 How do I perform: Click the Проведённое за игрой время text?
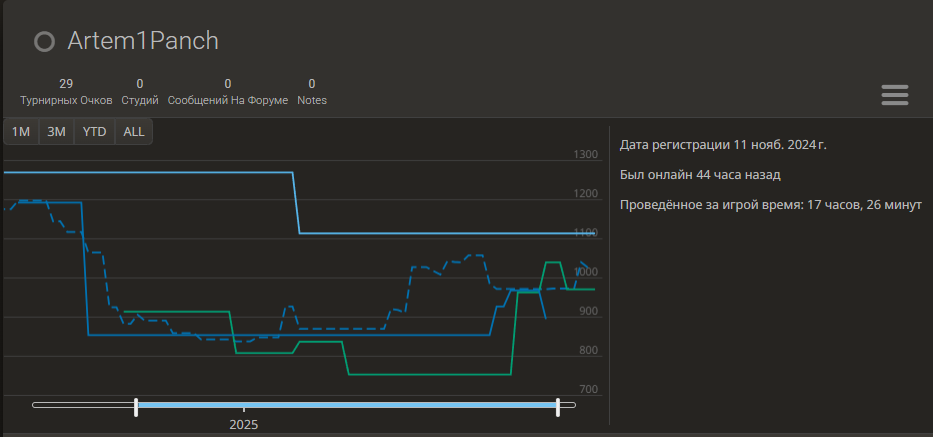[x=771, y=205]
